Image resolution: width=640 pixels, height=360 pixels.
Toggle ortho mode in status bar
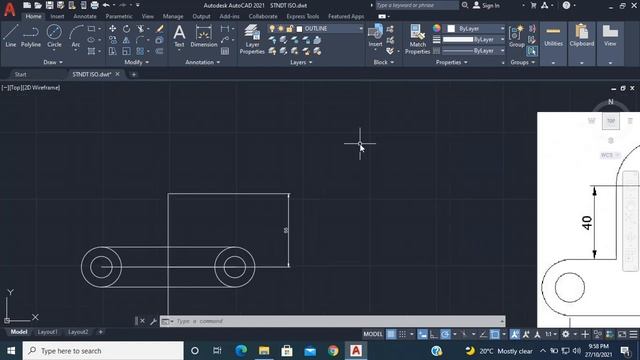point(433,334)
